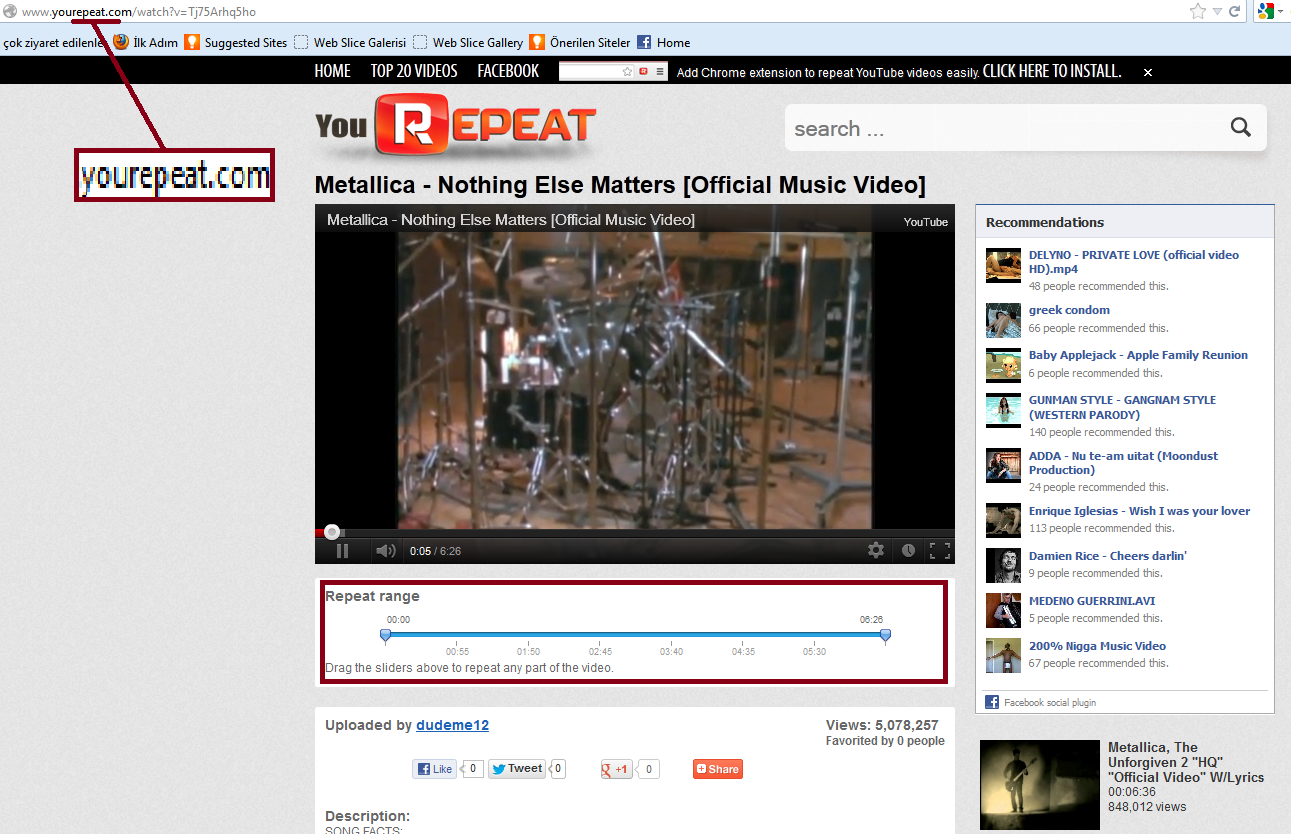The image size is (1291, 834).
Task: Open the Önerilen Siteler bookmark
Action: point(580,43)
